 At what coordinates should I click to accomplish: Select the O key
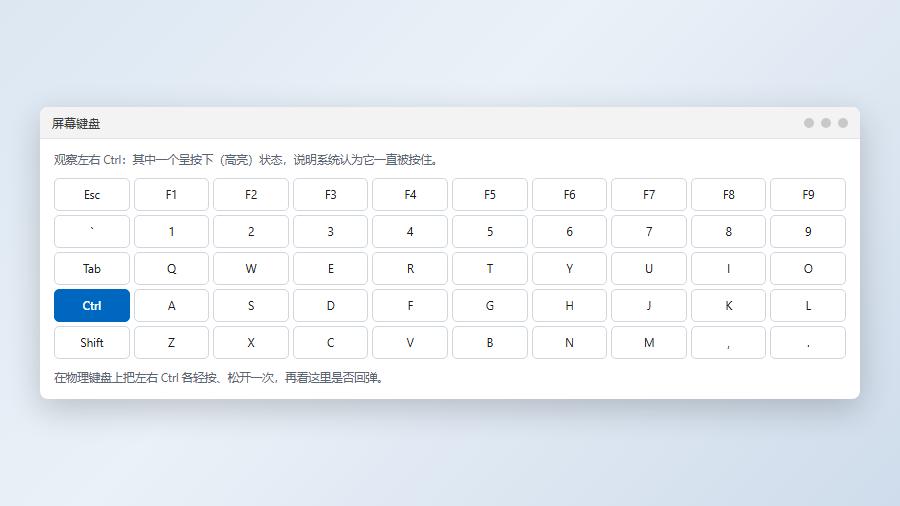(x=808, y=268)
